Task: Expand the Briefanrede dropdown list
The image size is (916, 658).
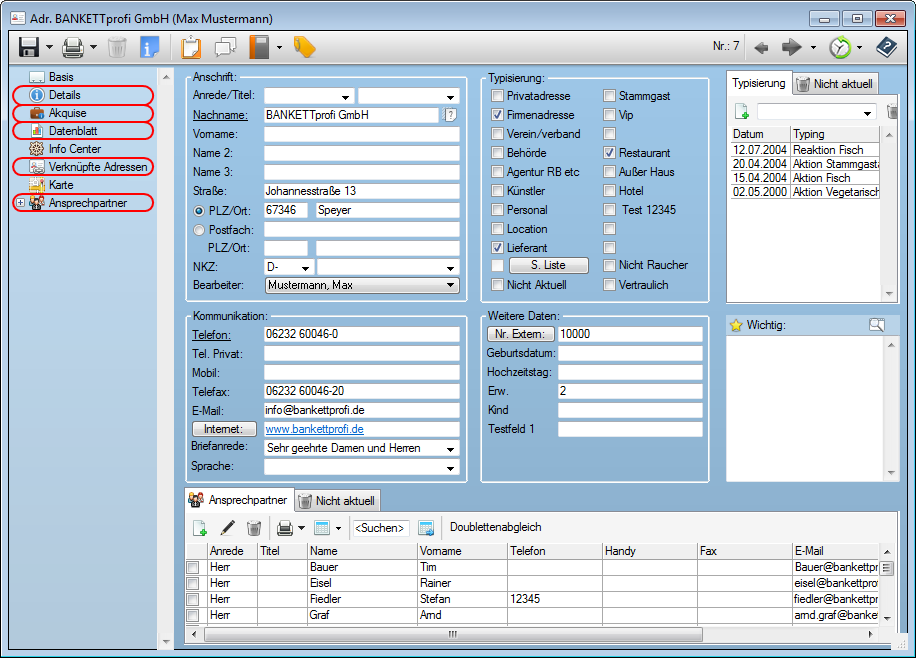Action: (x=450, y=448)
